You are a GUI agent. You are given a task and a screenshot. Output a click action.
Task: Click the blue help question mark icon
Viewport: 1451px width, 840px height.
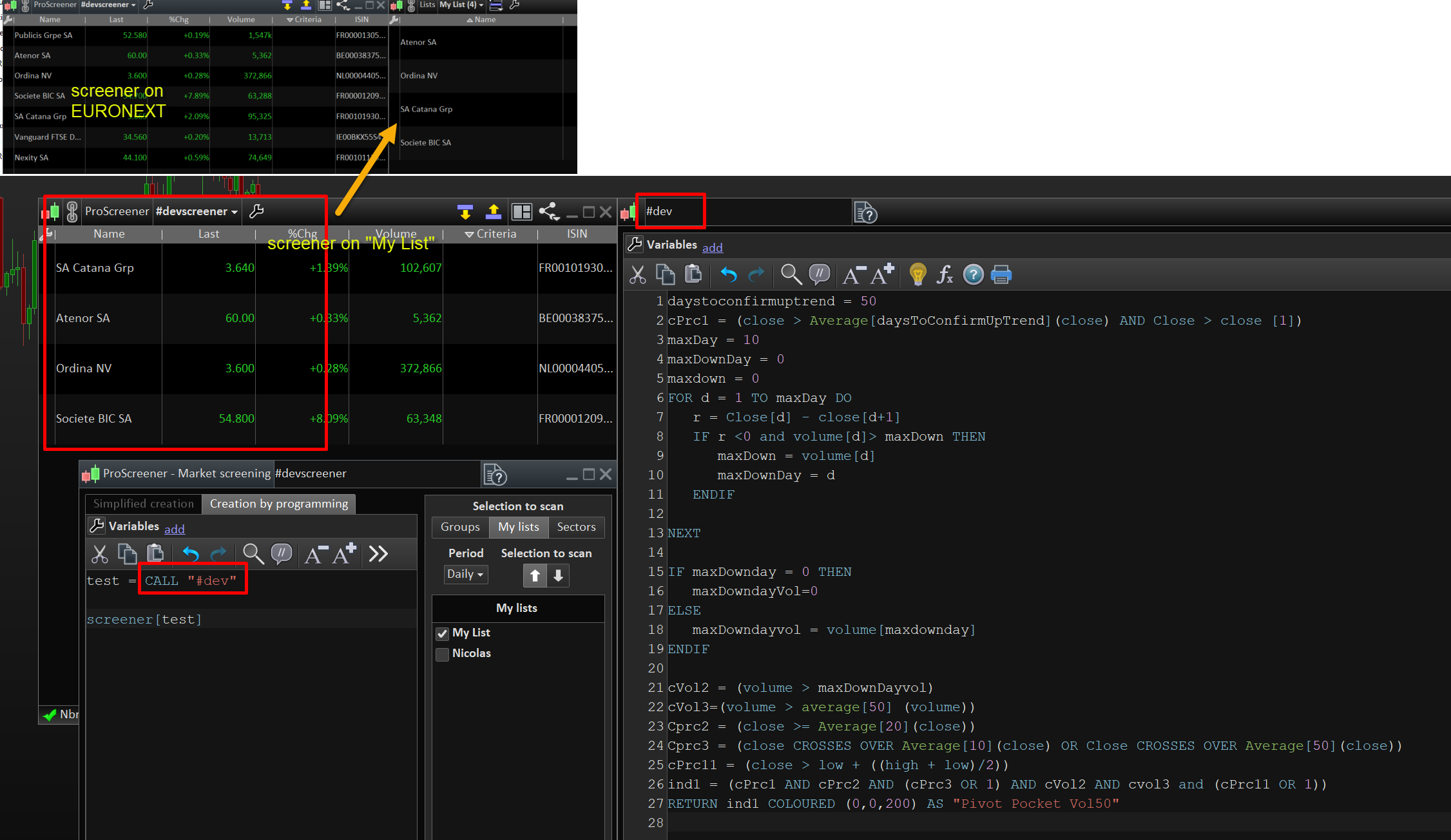973,275
